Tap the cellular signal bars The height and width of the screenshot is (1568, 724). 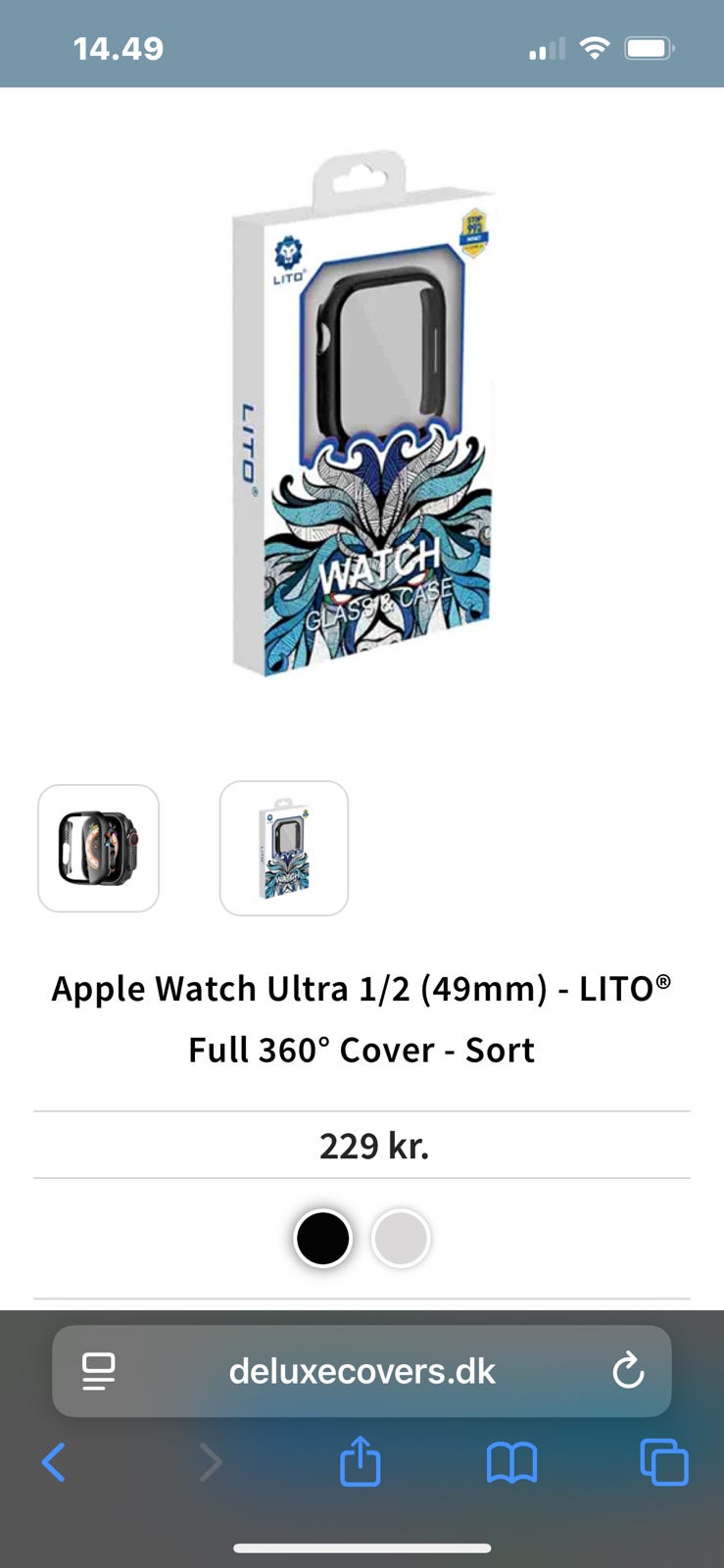click(x=547, y=48)
